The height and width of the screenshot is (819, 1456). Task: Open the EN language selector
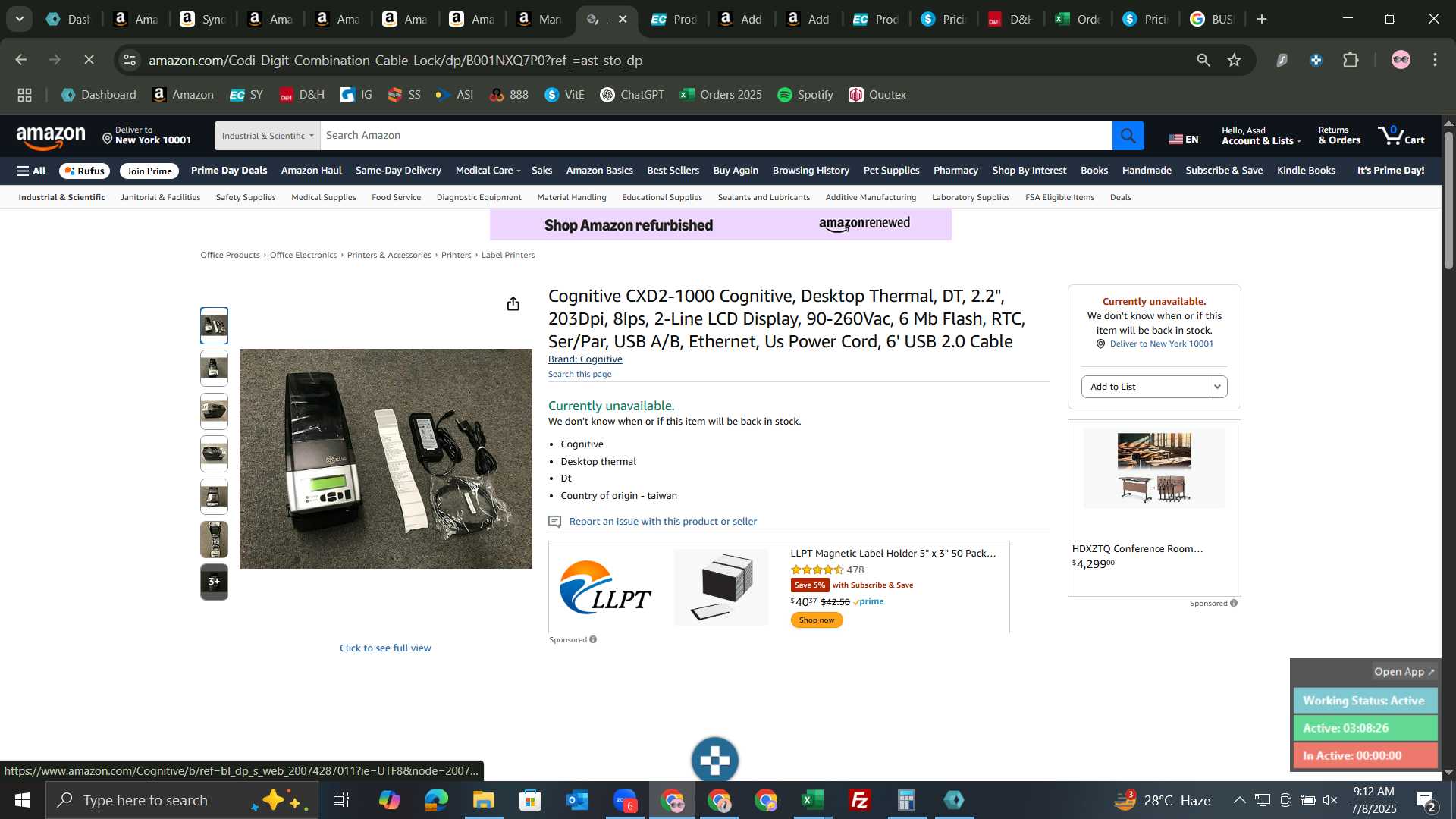coord(1183,139)
